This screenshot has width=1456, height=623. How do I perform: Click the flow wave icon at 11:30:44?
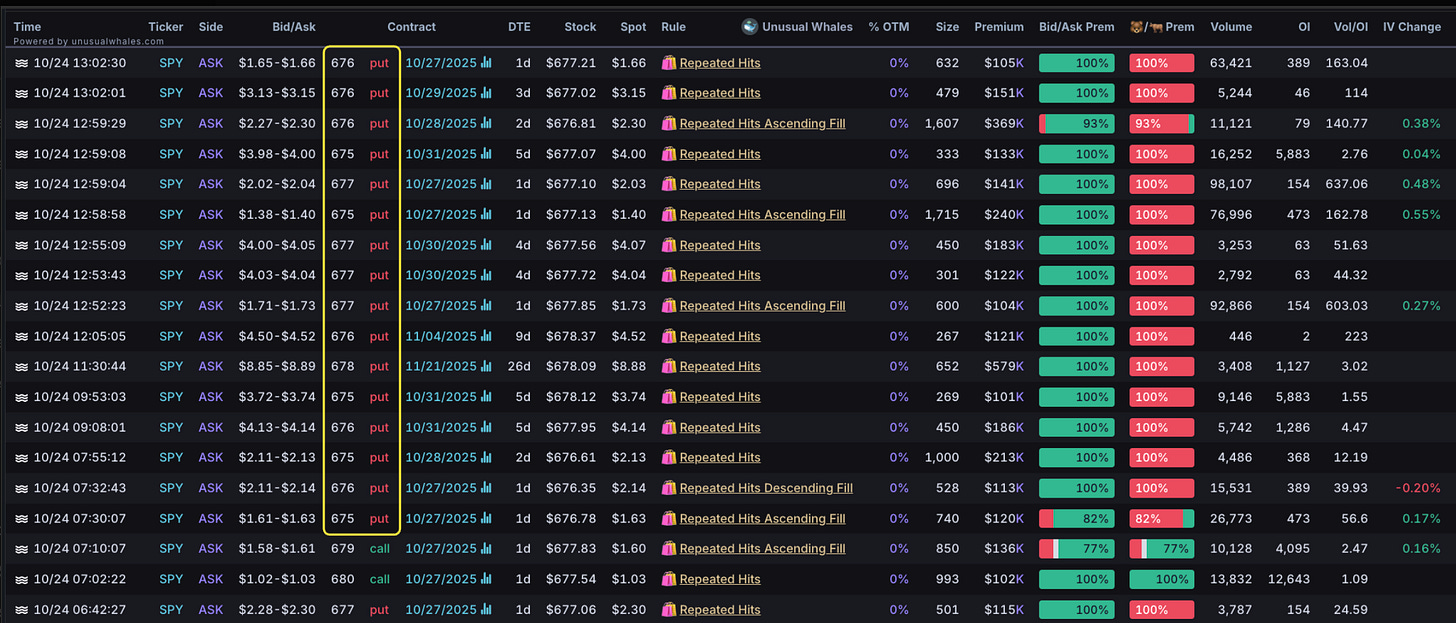(x=20, y=367)
